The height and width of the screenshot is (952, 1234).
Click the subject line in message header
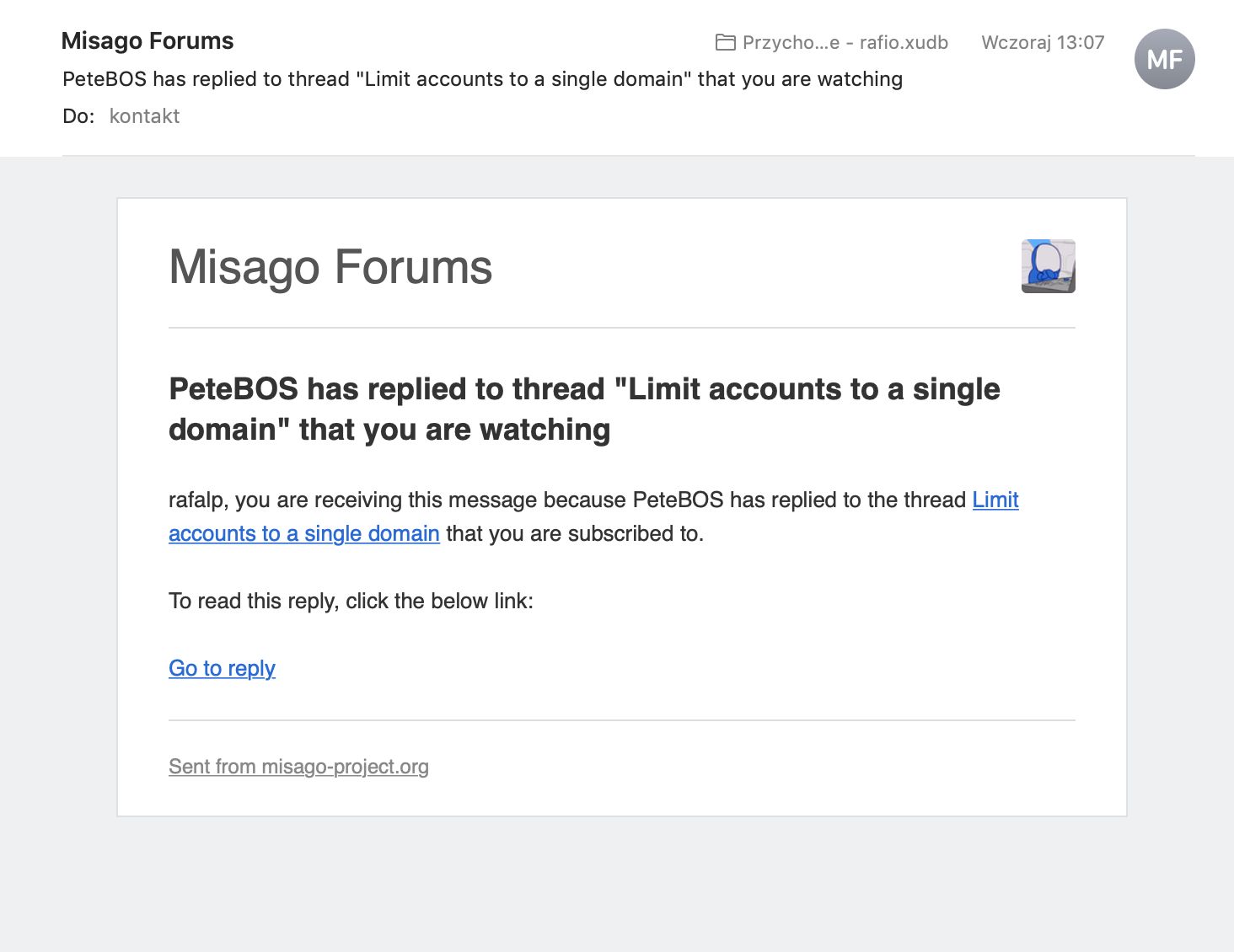click(x=482, y=79)
